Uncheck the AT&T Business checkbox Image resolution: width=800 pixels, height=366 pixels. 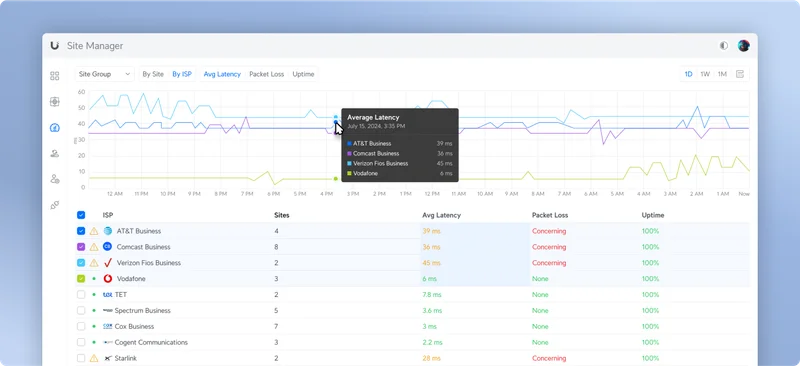[81, 231]
